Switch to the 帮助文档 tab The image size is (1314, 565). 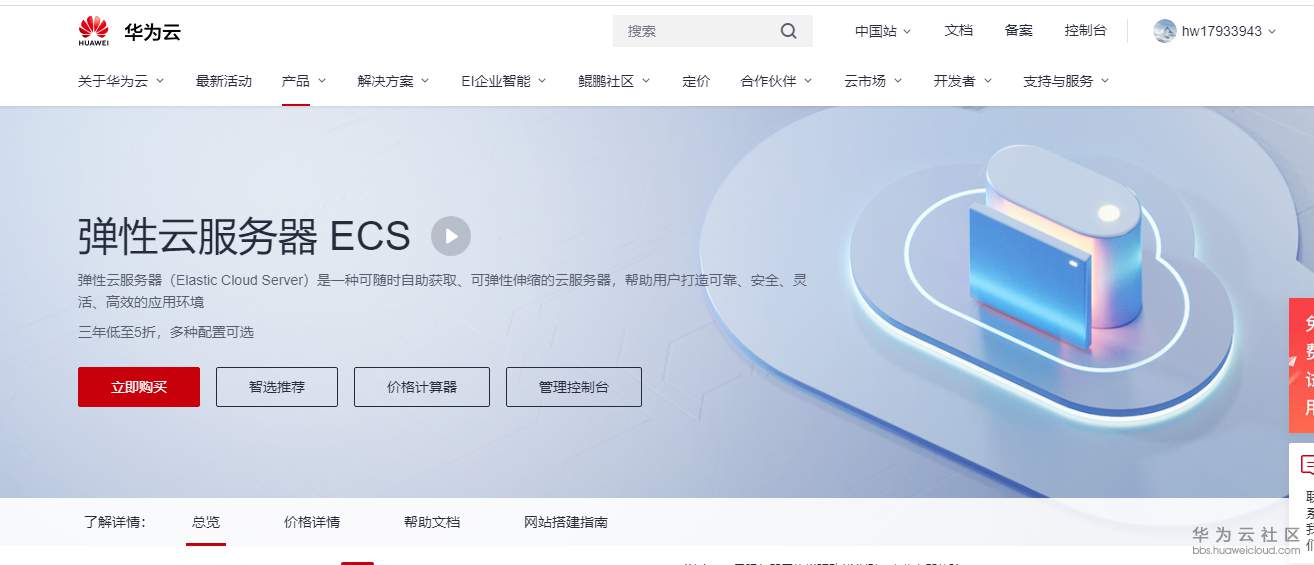432,522
